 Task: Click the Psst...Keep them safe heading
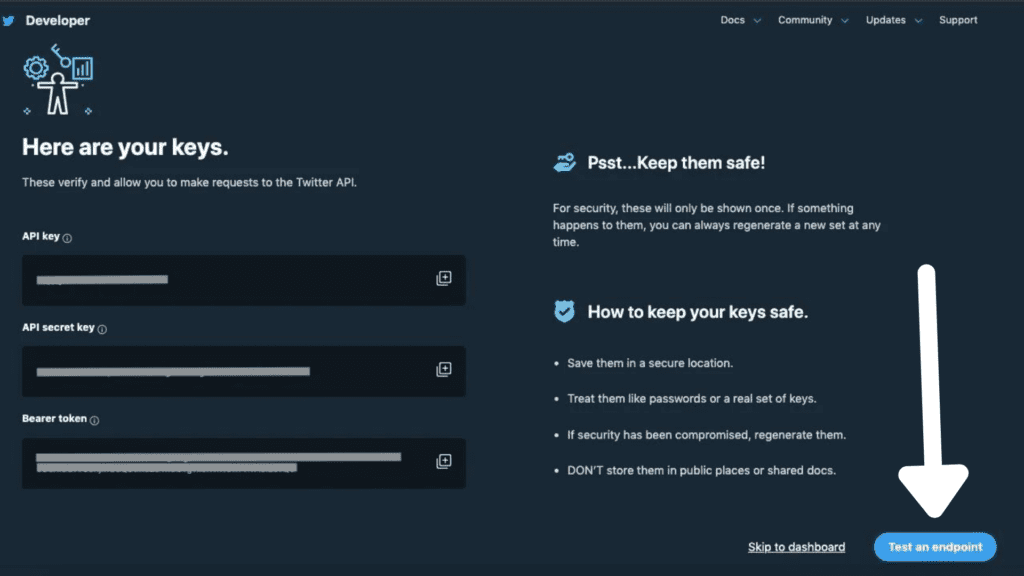pyautogui.click(x=676, y=163)
